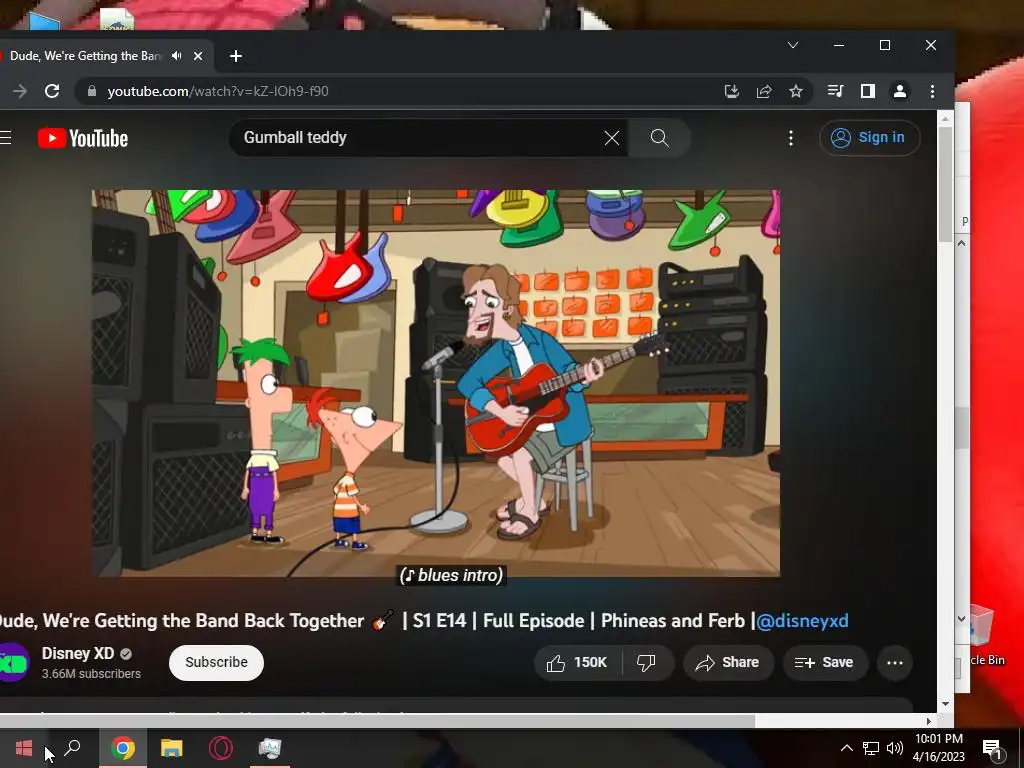Open the volume control in the tray
1024x768 pixels.
click(x=895, y=748)
